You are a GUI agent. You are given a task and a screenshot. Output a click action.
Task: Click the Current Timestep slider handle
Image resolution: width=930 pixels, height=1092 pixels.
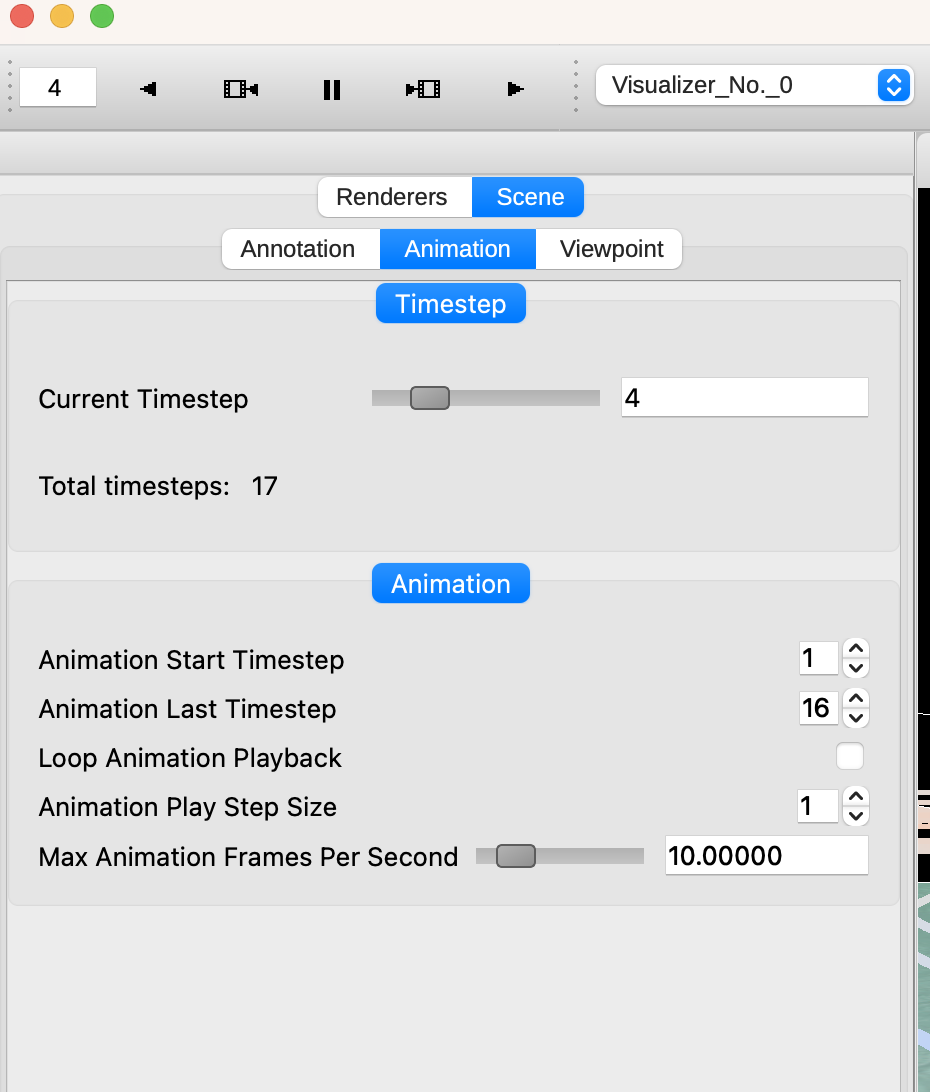coord(430,398)
